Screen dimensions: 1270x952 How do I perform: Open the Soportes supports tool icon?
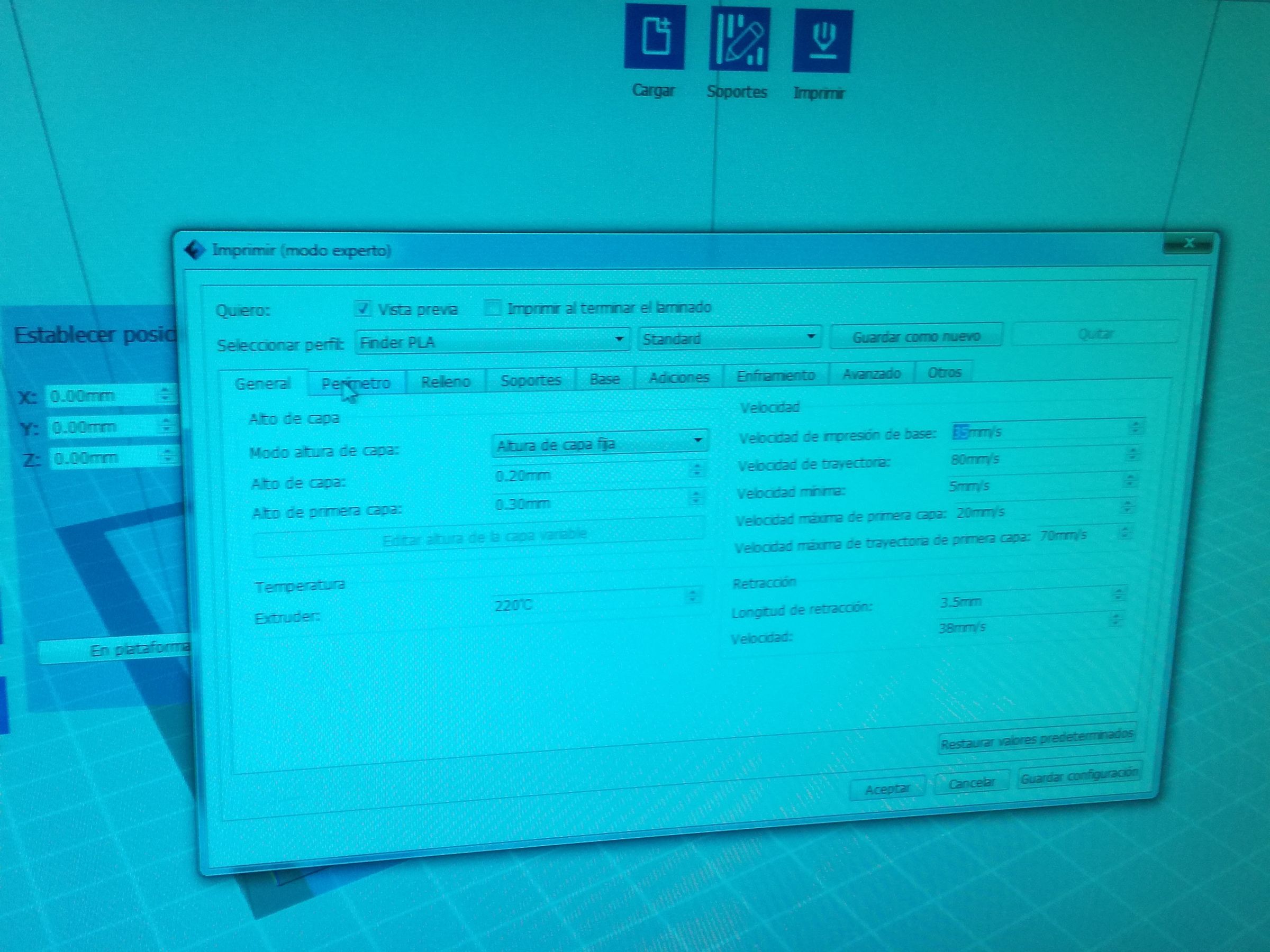pos(739,39)
